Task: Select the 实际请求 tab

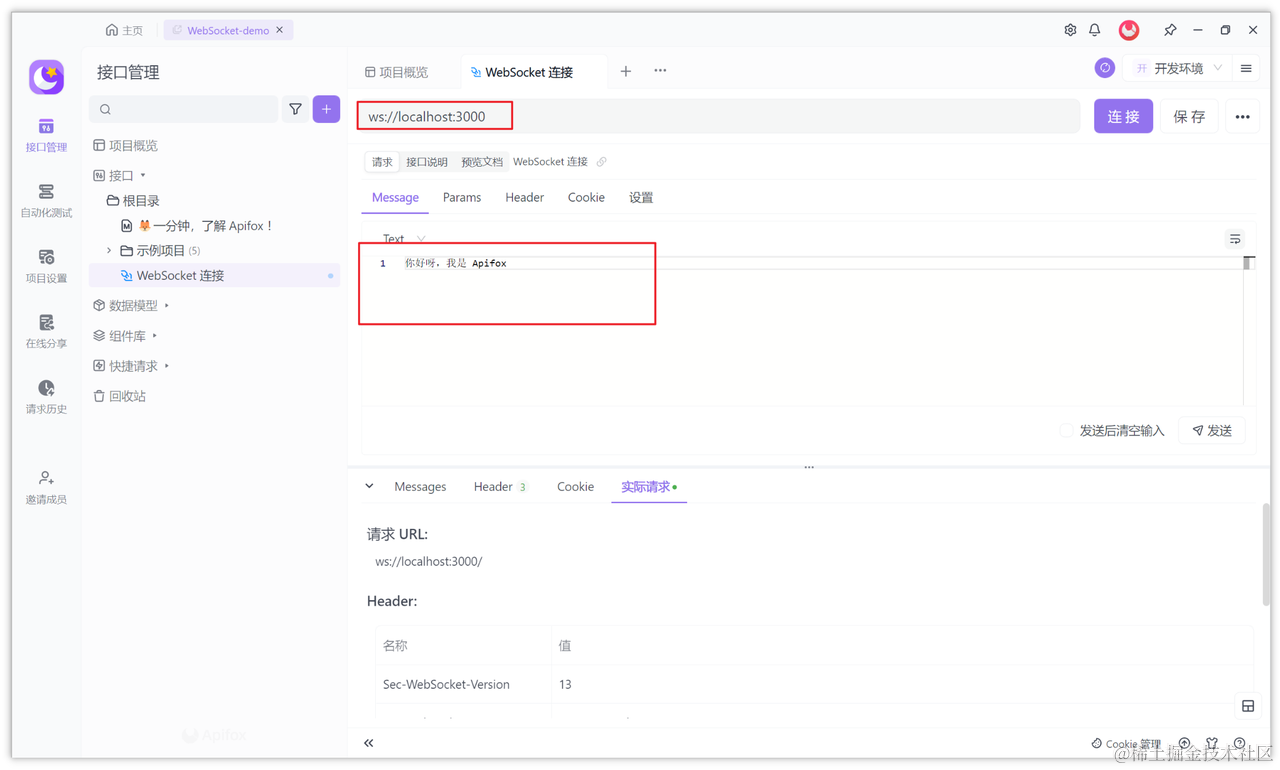Action: [648, 487]
